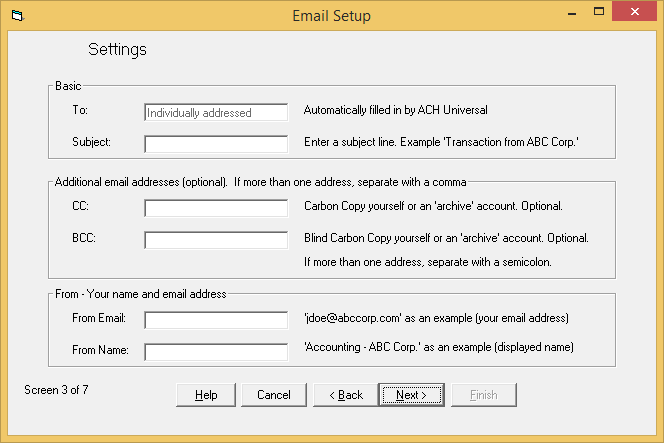Viewport: 664px width, 443px height.
Task: Click the 'jdoe@abccorp.com' example text
Action: [x=436, y=318]
